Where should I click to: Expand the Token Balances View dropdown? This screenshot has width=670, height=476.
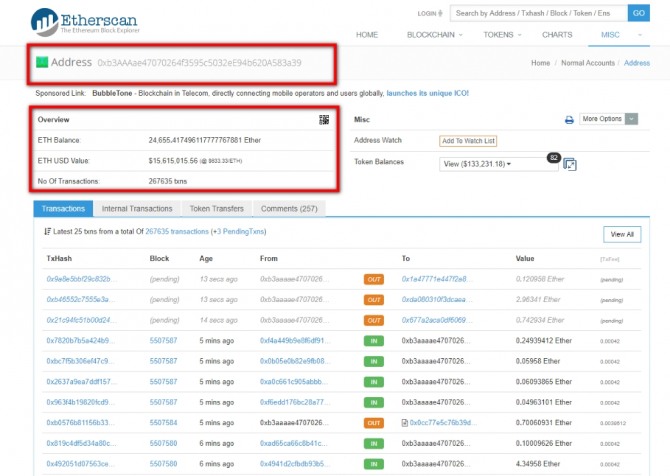click(x=497, y=164)
